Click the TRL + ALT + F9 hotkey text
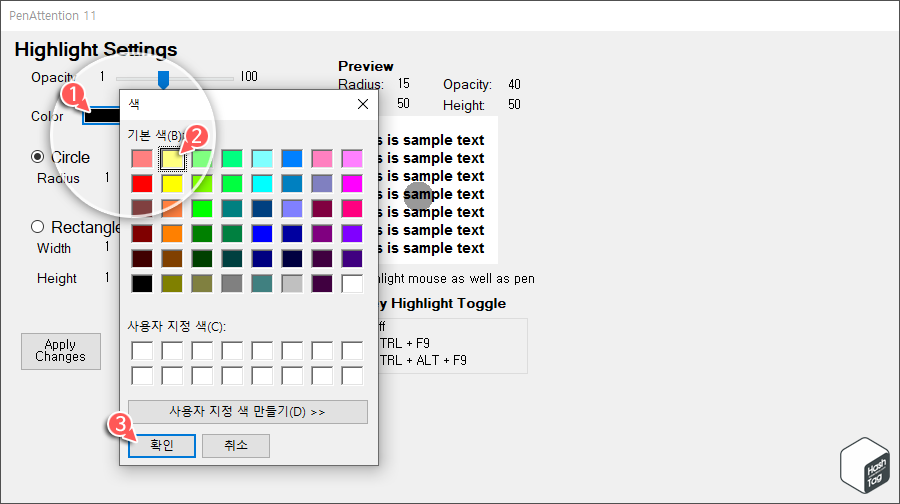 point(423,360)
